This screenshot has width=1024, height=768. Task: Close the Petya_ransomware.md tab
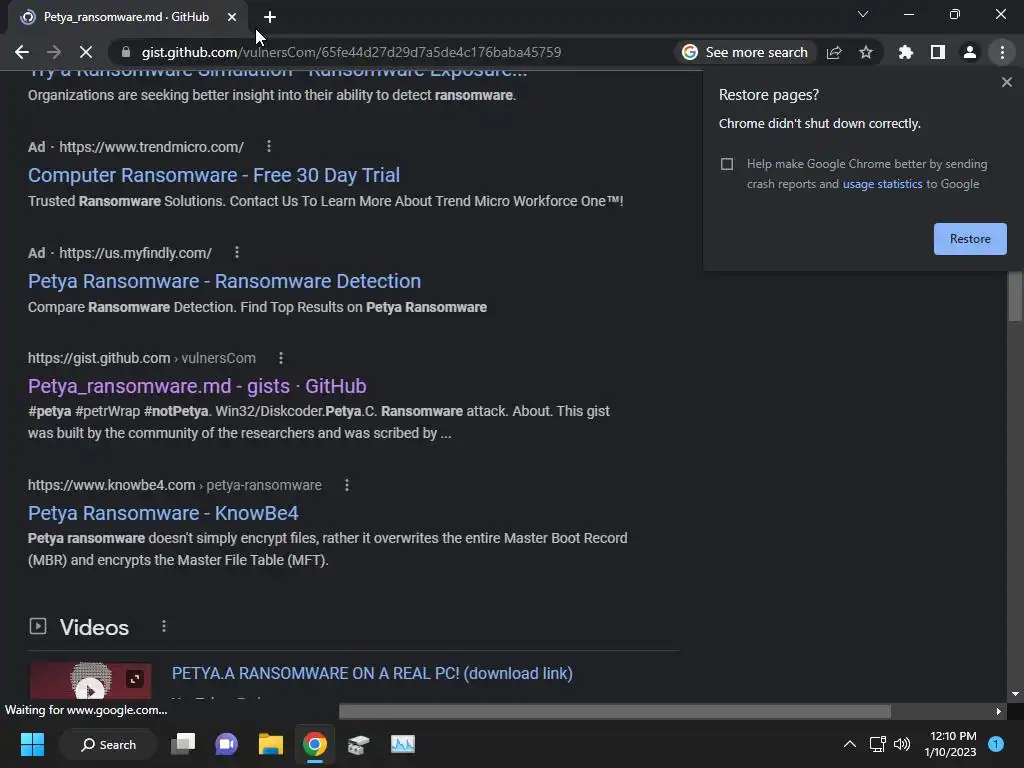[232, 17]
